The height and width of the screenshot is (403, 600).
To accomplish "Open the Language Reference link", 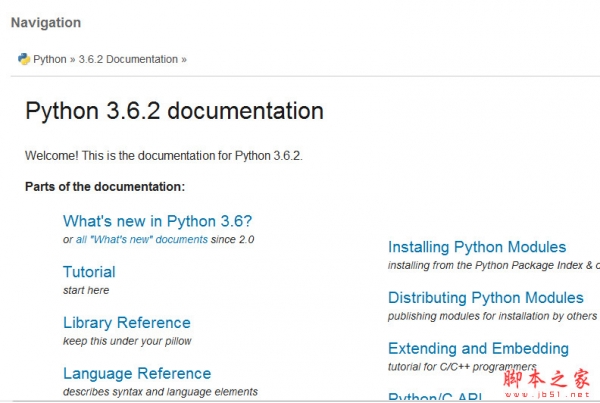I will pyautogui.click(x=137, y=374).
